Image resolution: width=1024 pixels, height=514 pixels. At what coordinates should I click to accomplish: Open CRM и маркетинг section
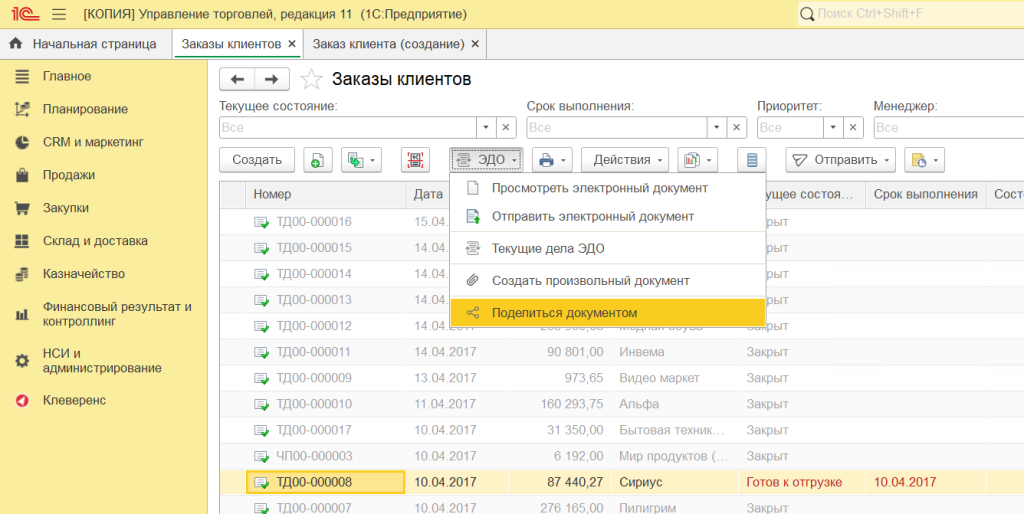click(x=93, y=142)
